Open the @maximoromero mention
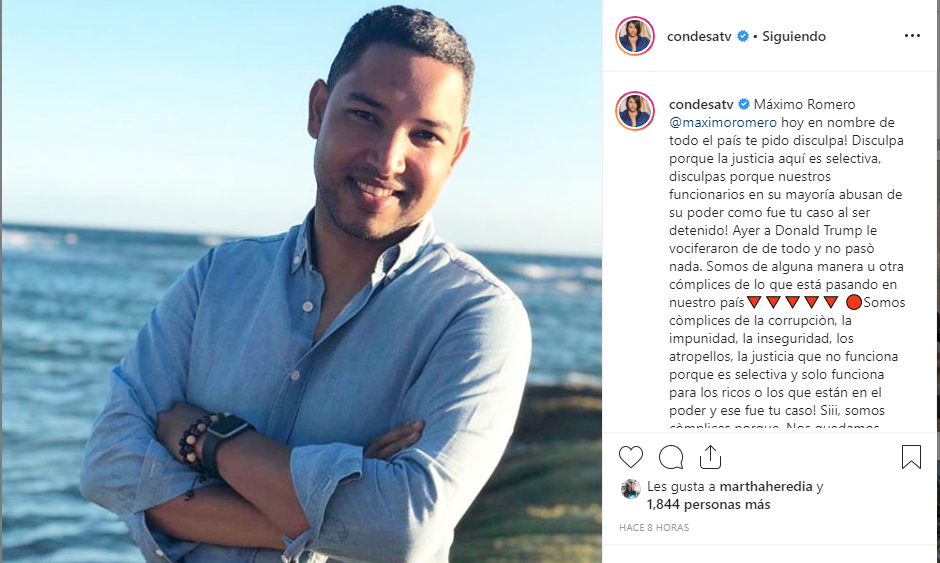The width and height of the screenshot is (940, 563). pyautogui.click(x=723, y=123)
